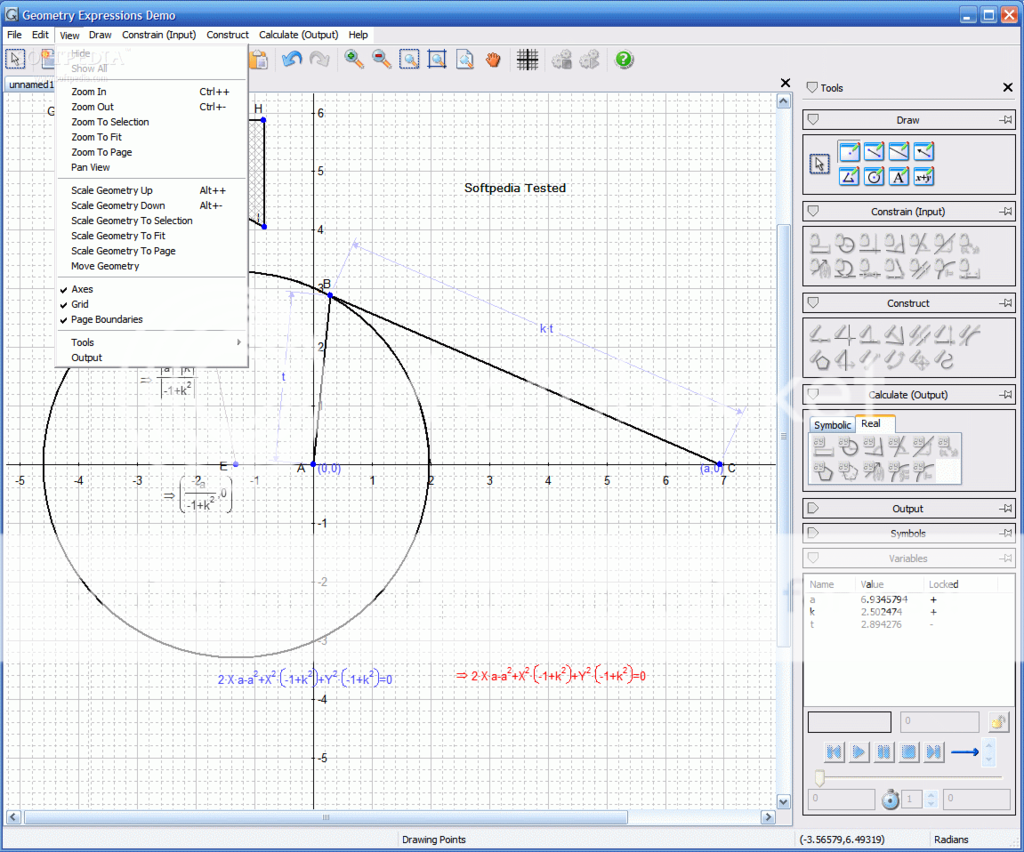Select the arrow selection tool in Draw panel
Viewport: 1024px width, 852px height.
point(820,164)
